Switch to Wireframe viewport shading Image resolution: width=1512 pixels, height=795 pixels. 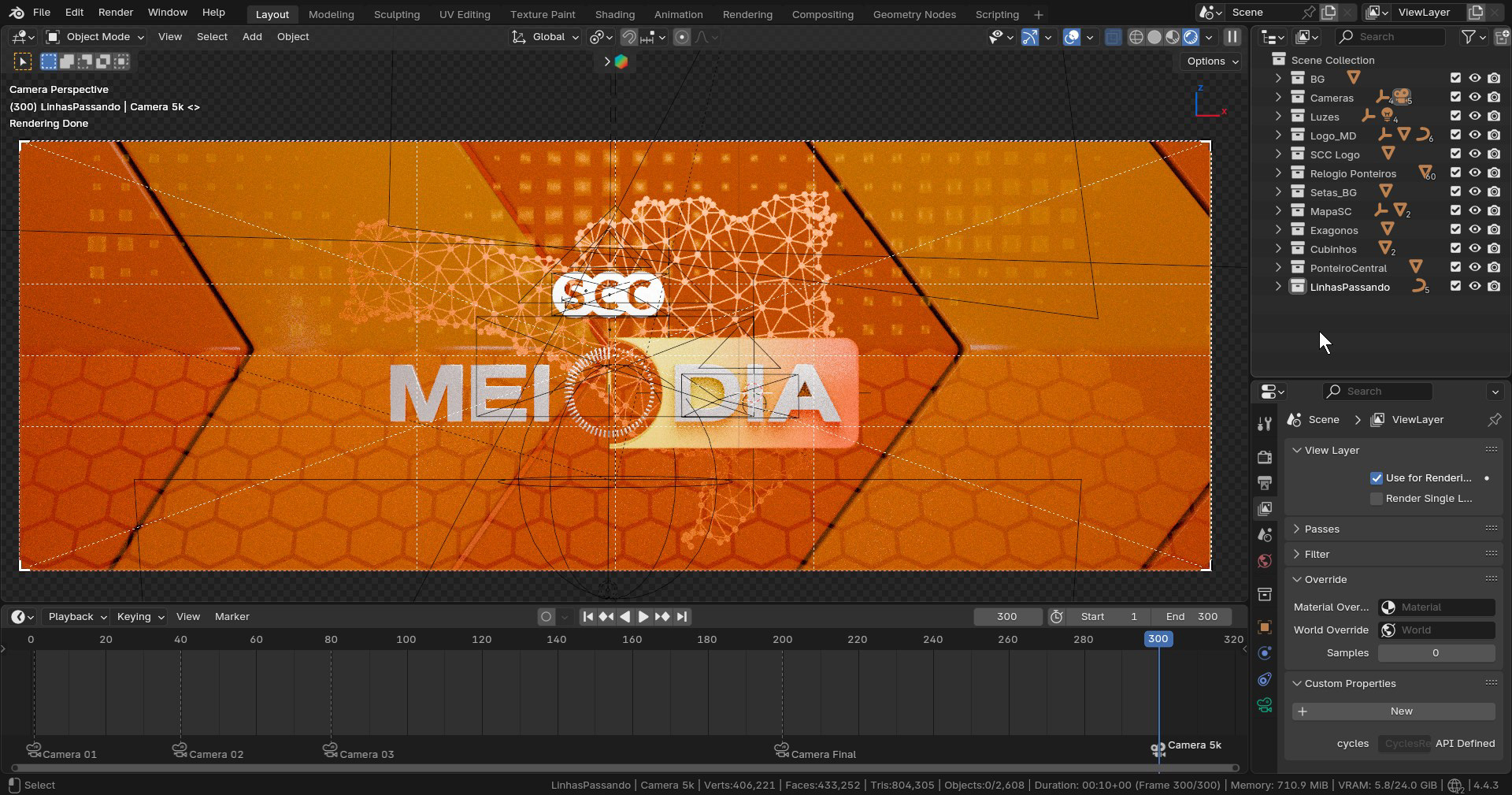1136,37
